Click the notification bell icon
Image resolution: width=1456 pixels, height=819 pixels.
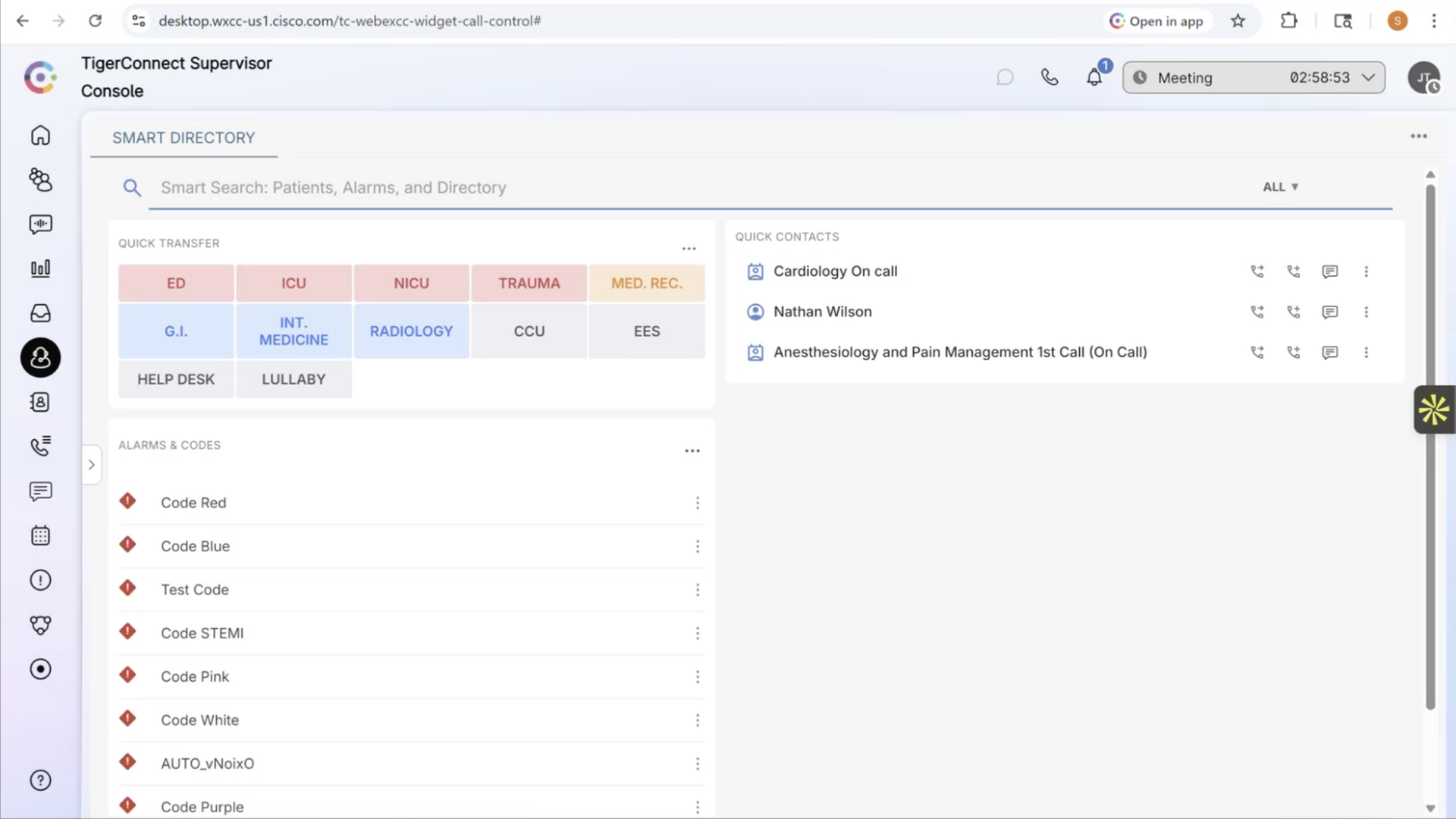1094,77
